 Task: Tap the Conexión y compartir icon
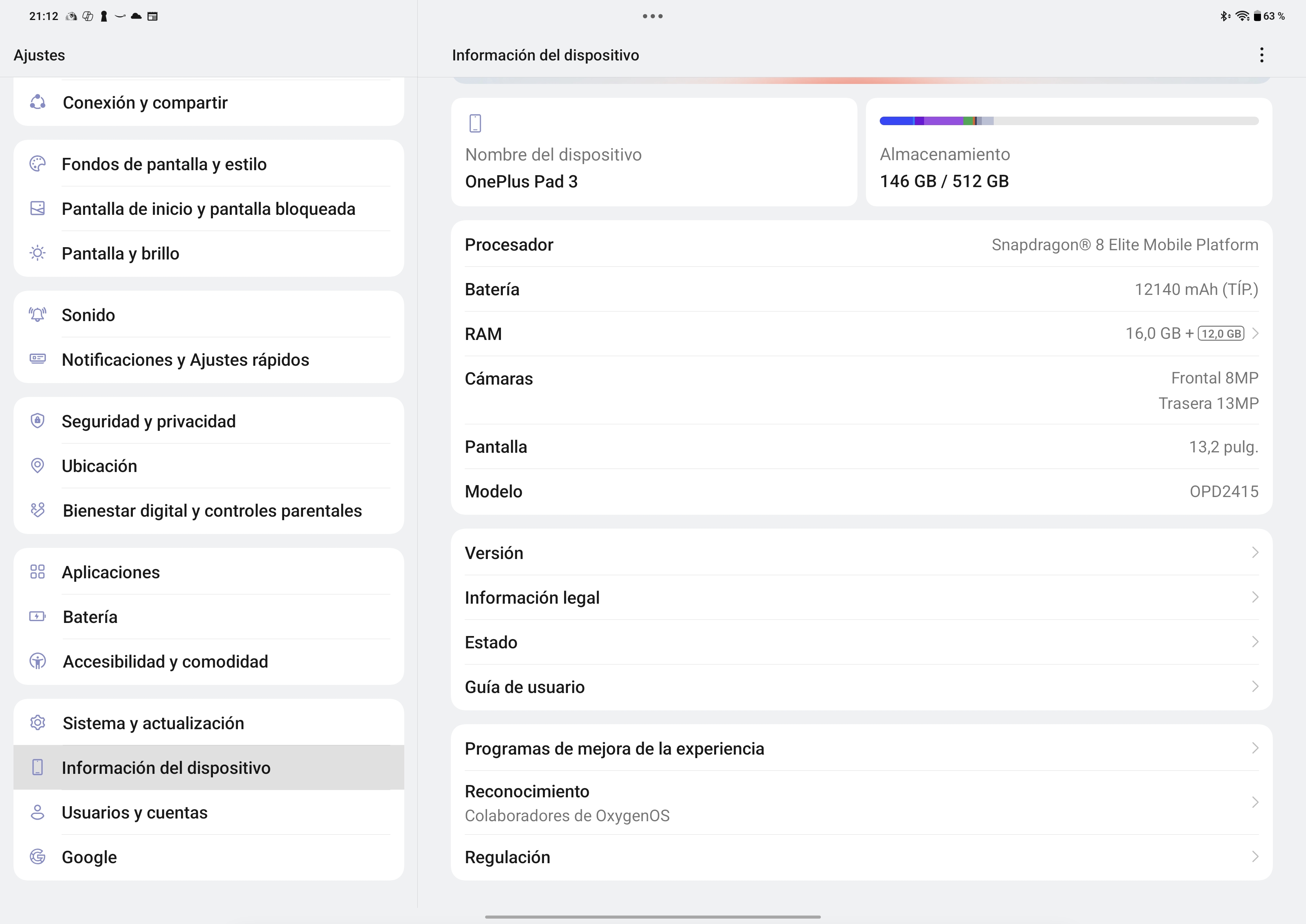38,102
